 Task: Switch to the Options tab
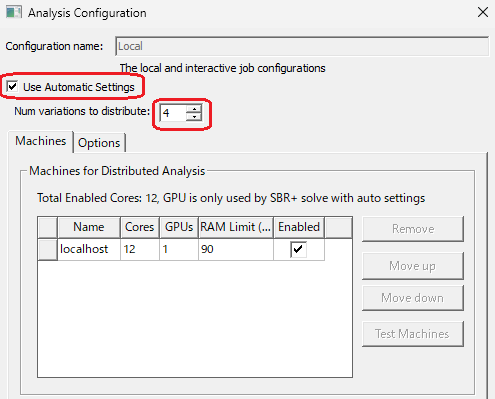[x=99, y=143]
